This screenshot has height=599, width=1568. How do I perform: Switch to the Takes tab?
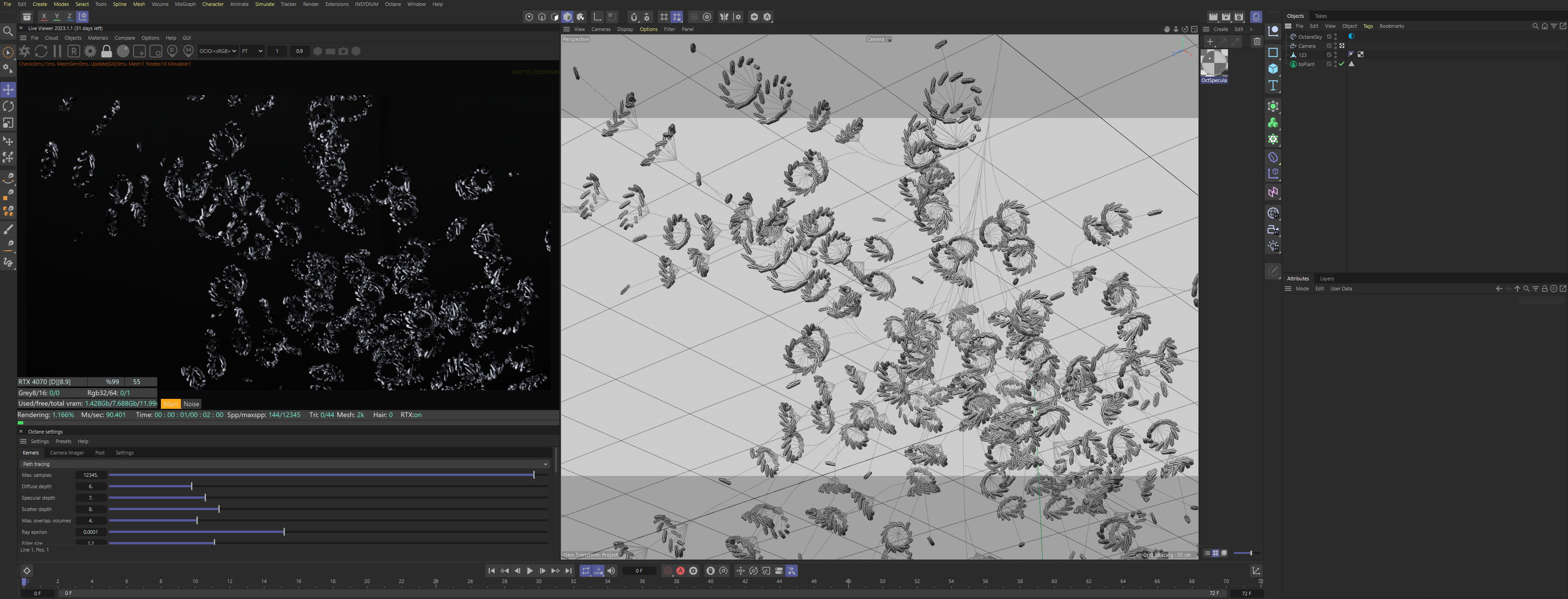[1320, 16]
